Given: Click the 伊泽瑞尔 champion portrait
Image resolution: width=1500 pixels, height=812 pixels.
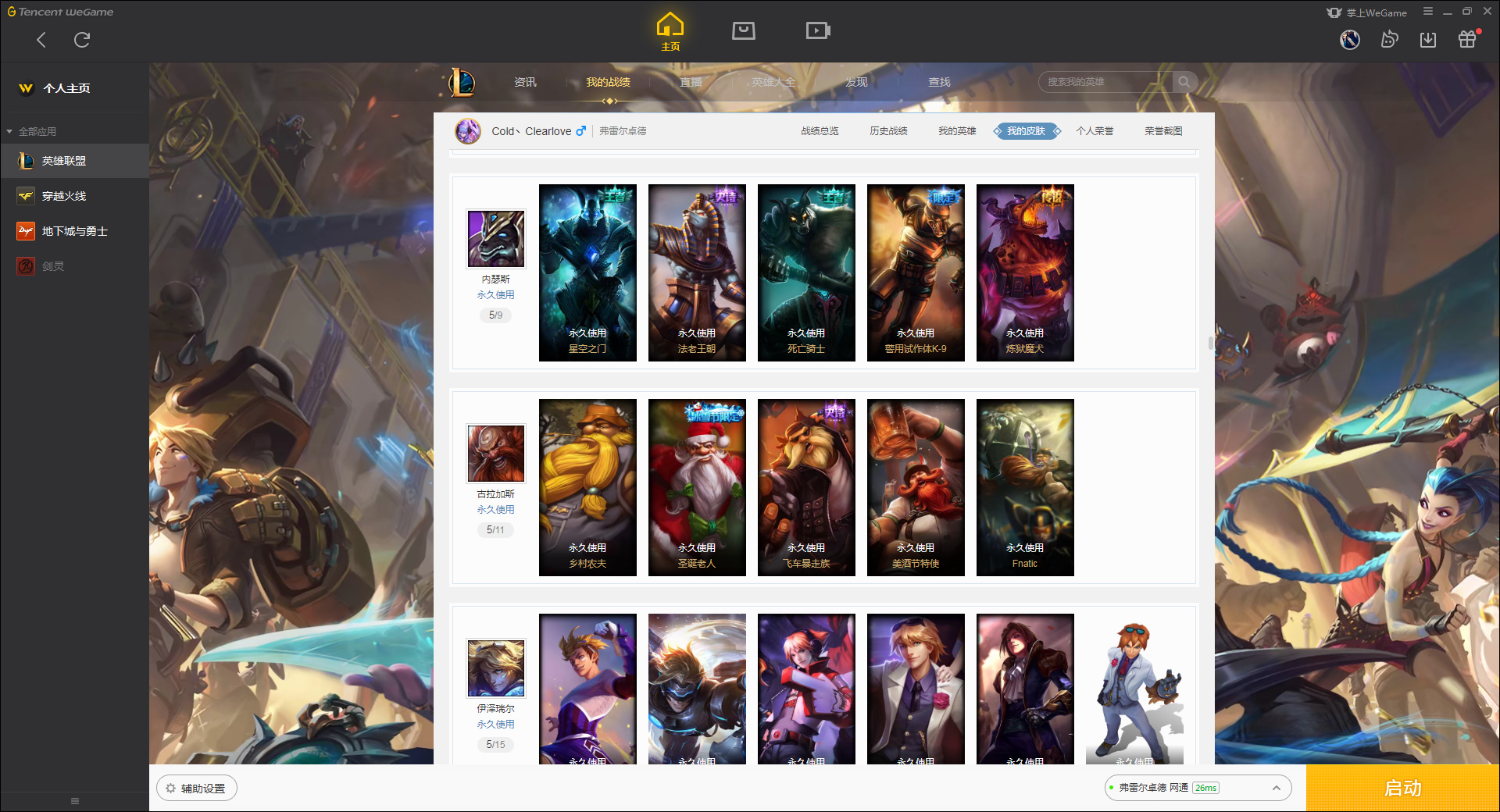Looking at the screenshot, I should coord(496,668).
